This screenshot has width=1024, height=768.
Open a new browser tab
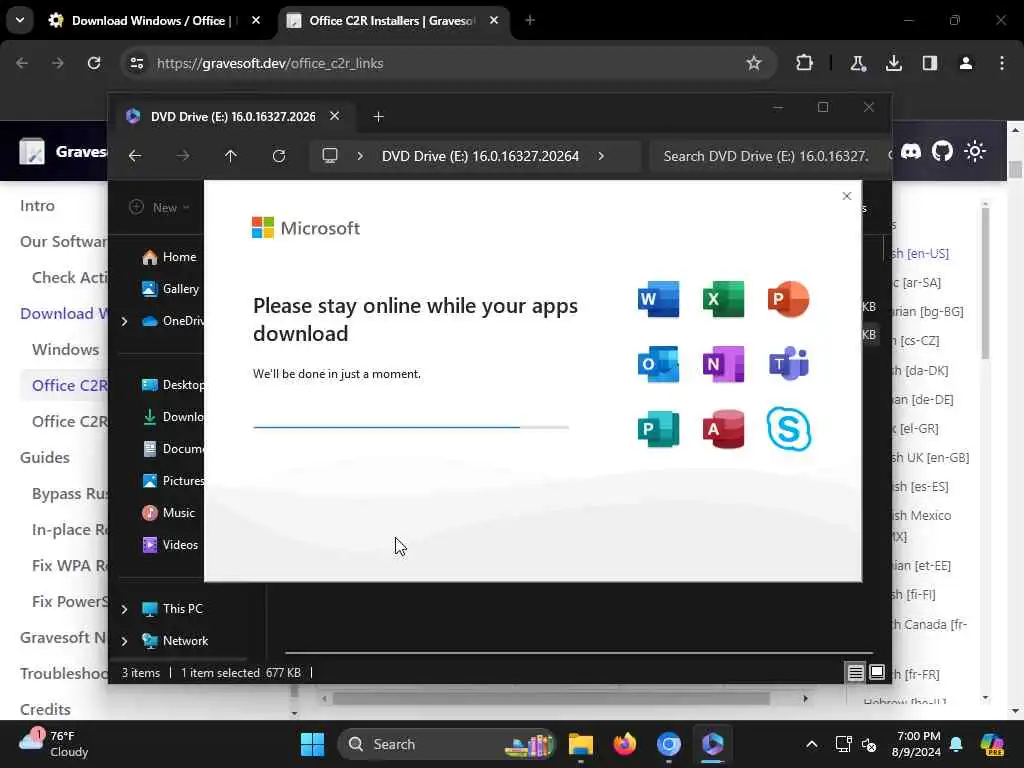pyautogui.click(x=530, y=21)
